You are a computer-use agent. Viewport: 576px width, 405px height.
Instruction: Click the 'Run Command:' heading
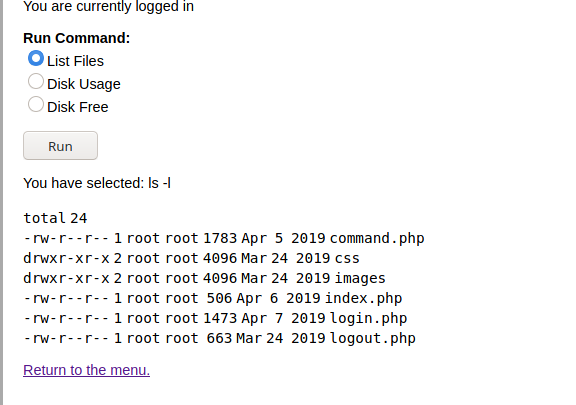(77, 38)
